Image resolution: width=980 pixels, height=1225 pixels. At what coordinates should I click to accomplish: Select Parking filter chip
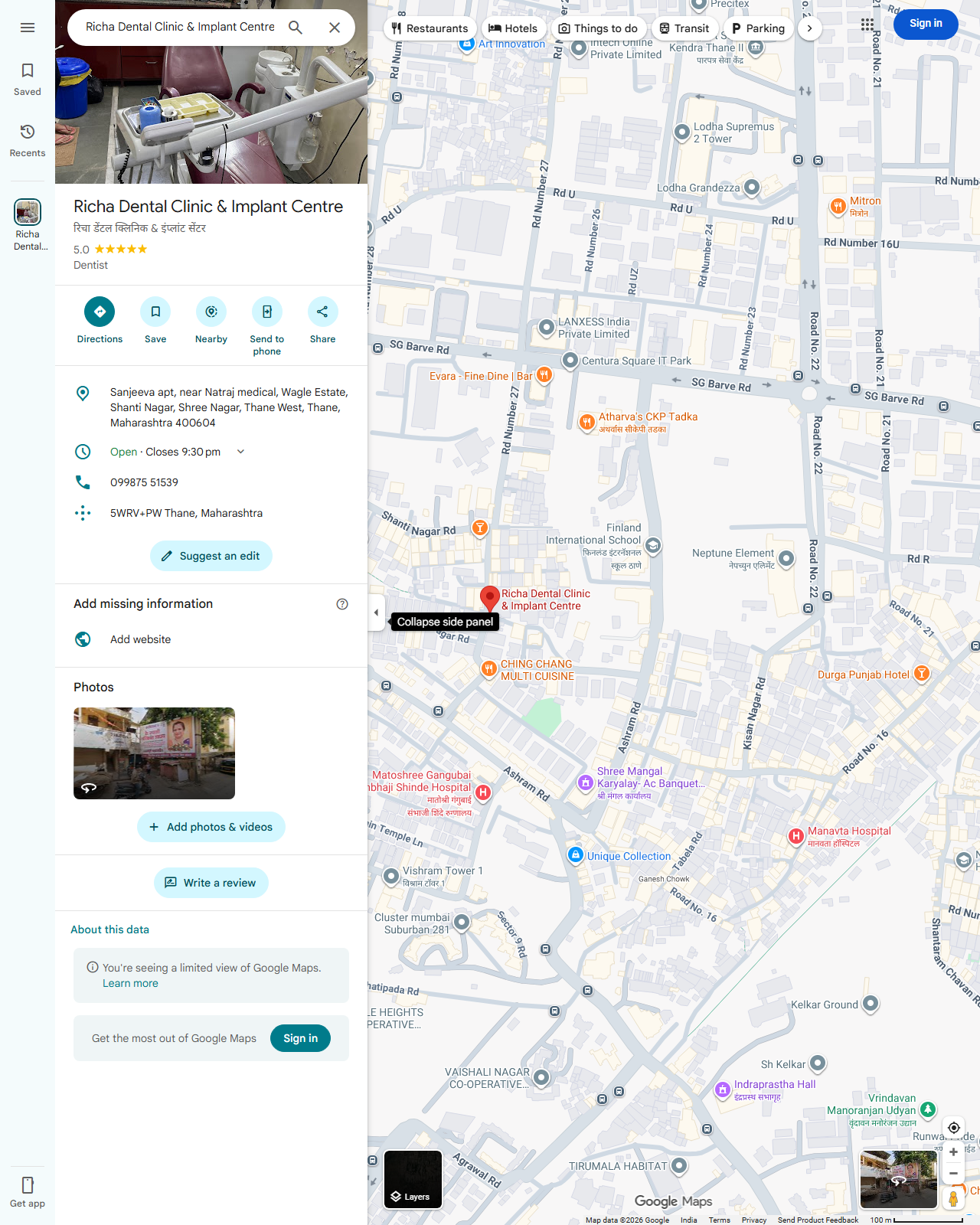click(x=758, y=28)
